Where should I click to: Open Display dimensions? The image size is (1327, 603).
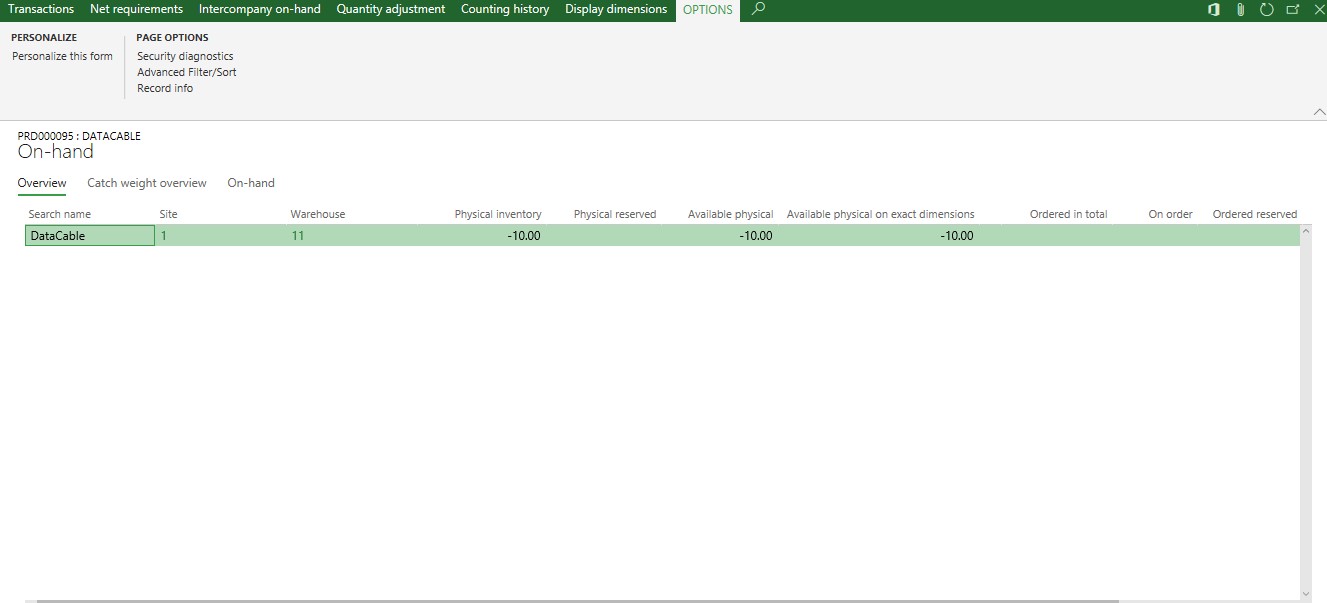pos(616,9)
